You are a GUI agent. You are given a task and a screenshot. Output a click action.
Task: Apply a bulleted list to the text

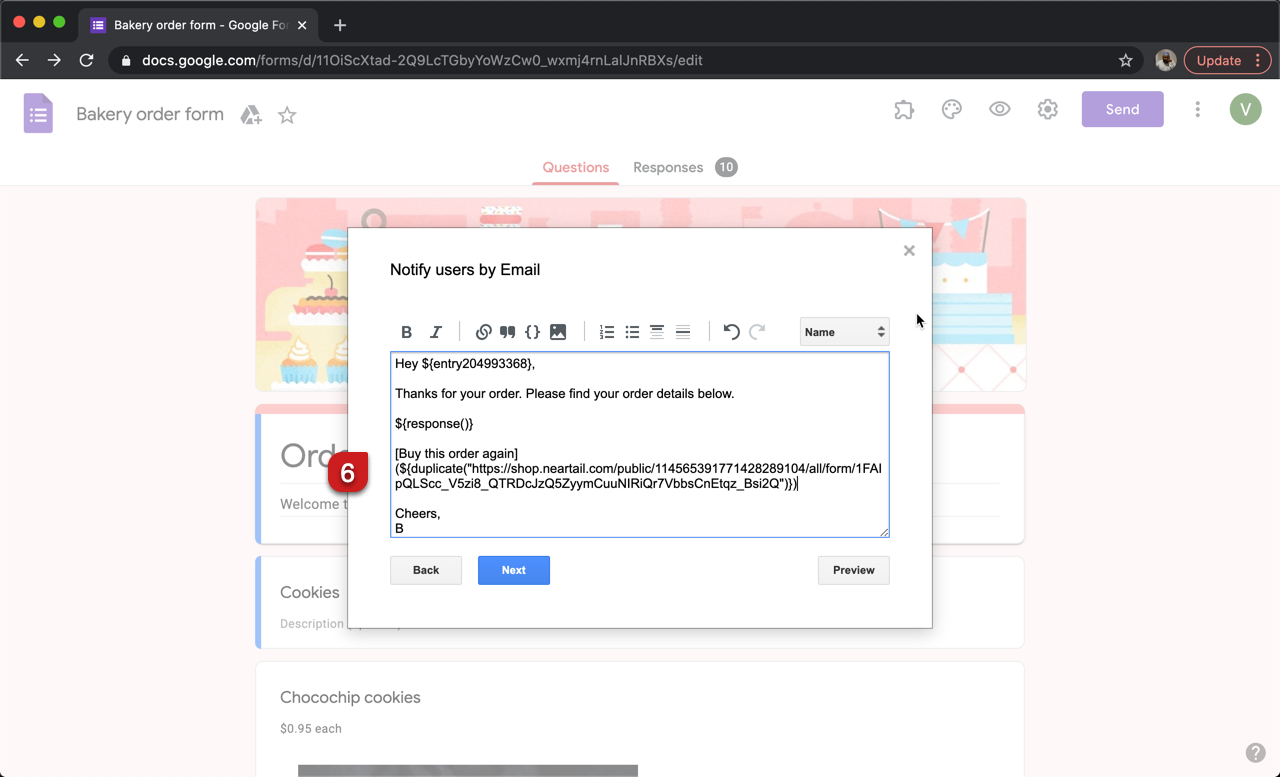632,331
